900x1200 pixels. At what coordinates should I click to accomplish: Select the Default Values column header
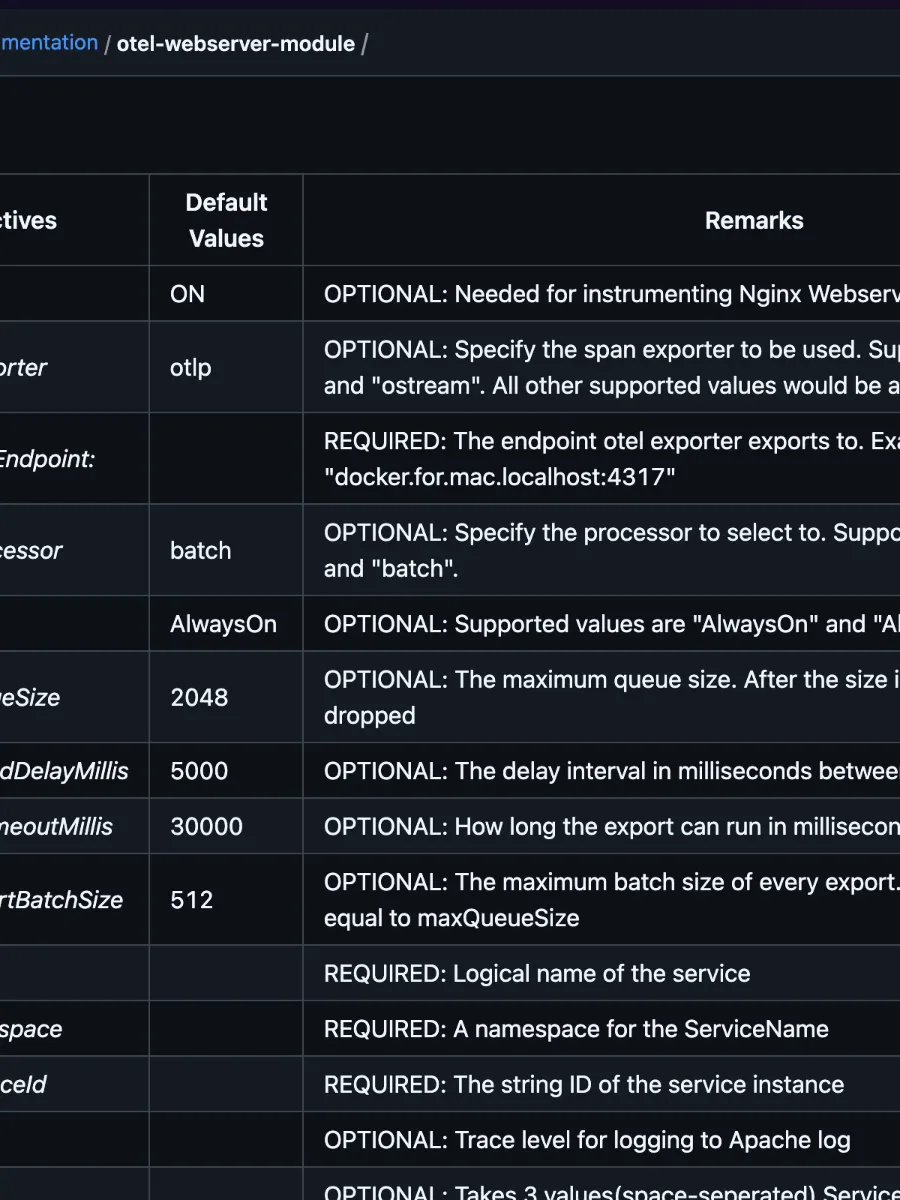click(x=227, y=220)
